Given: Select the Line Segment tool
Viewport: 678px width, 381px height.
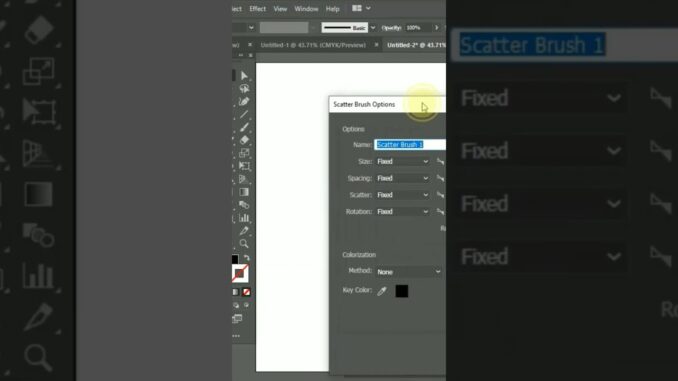Looking at the screenshot, I should pos(244,115).
